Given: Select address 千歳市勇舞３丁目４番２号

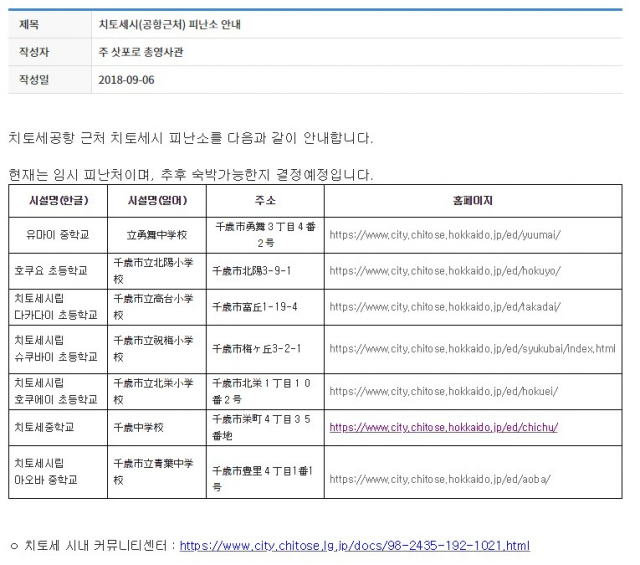Looking at the screenshot, I should tap(265, 235).
